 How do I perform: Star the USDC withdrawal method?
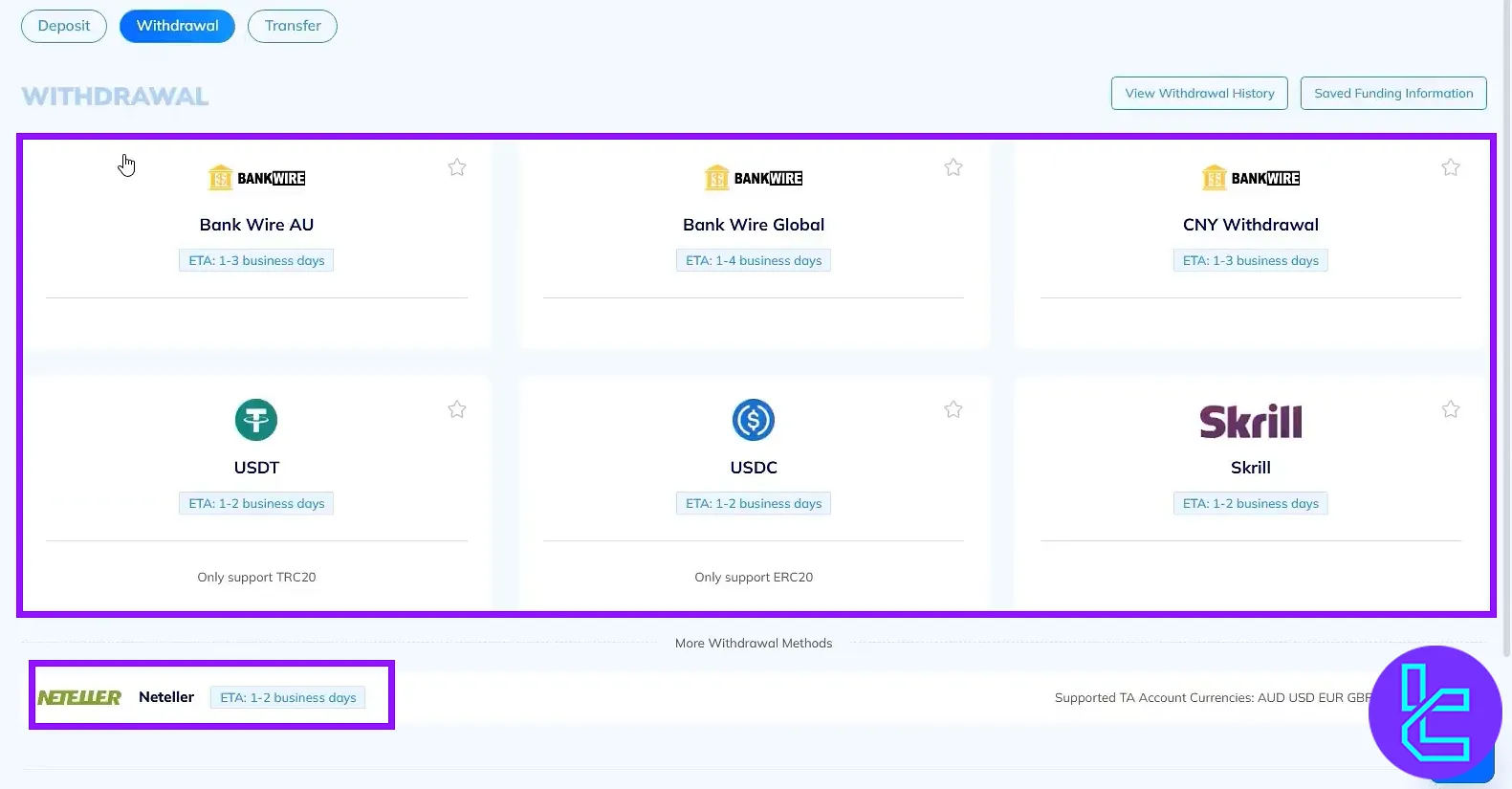[x=953, y=409]
